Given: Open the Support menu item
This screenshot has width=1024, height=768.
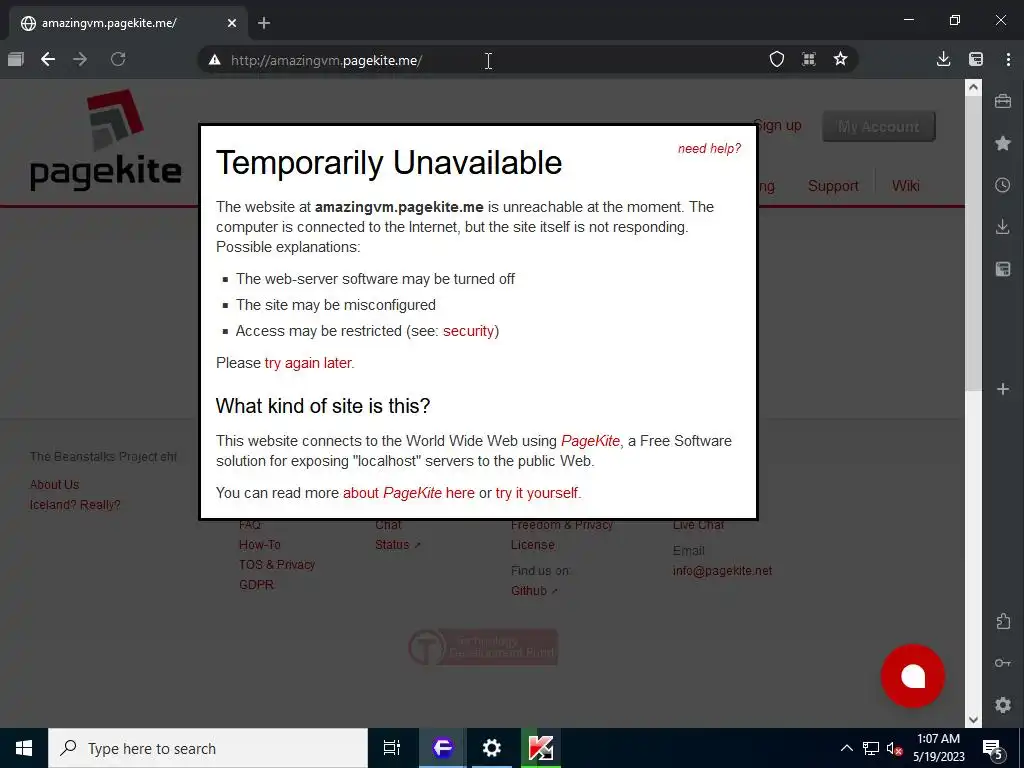Looking at the screenshot, I should tap(833, 186).
